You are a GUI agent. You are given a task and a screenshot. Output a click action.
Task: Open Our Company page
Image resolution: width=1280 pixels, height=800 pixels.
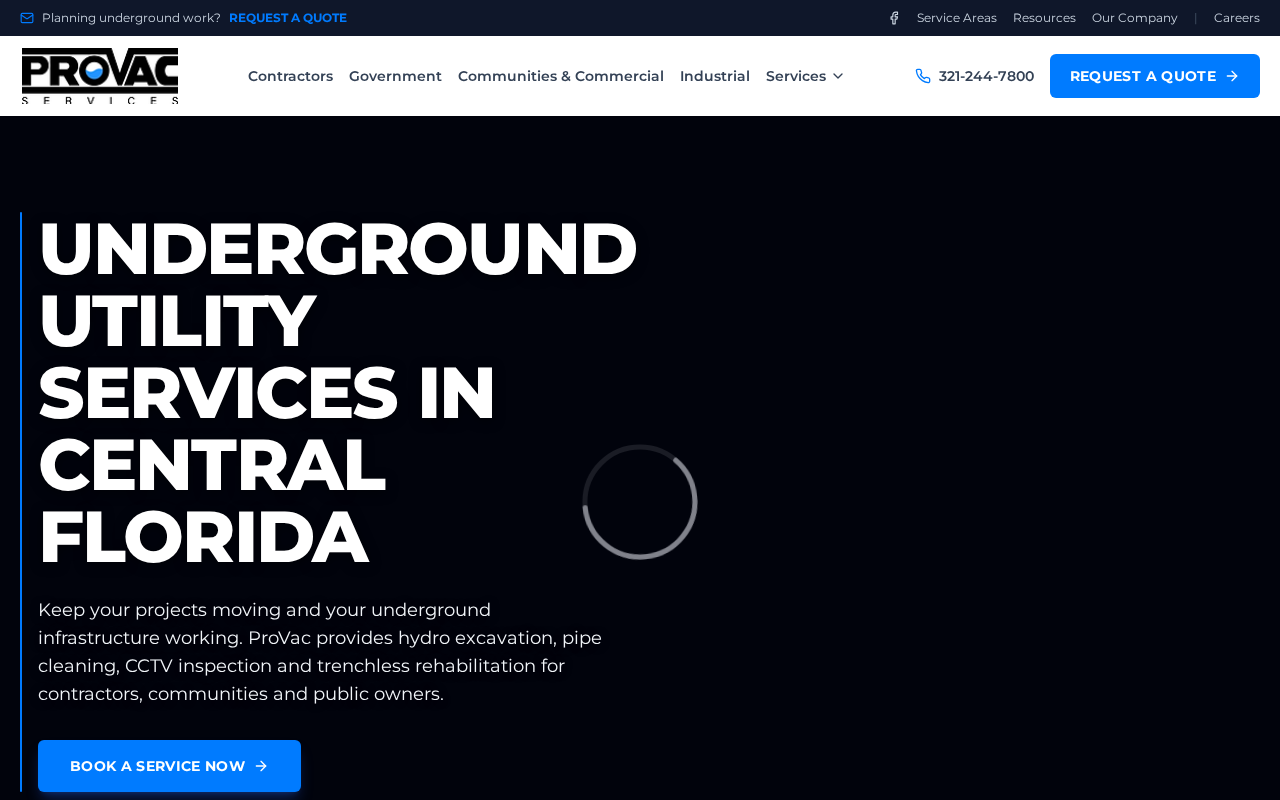pyautogui.click(x=1135, y=18)
